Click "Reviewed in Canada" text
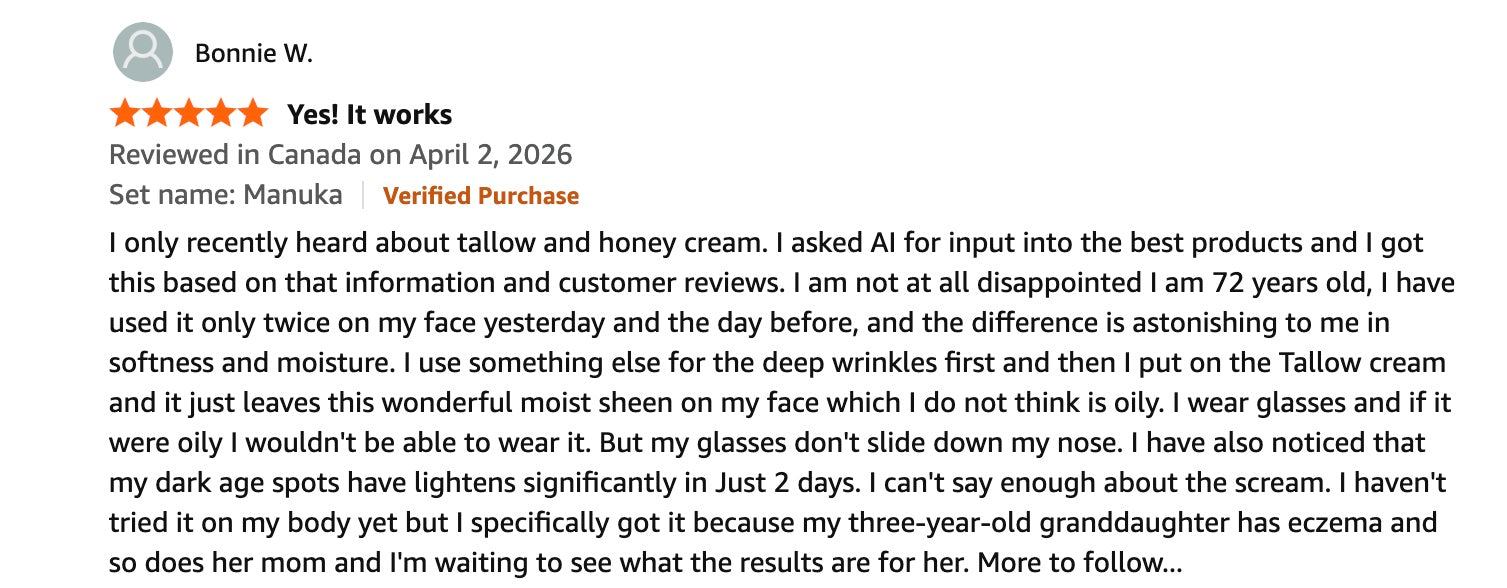Screen dimensions: 1507x588 click(235, 155)
